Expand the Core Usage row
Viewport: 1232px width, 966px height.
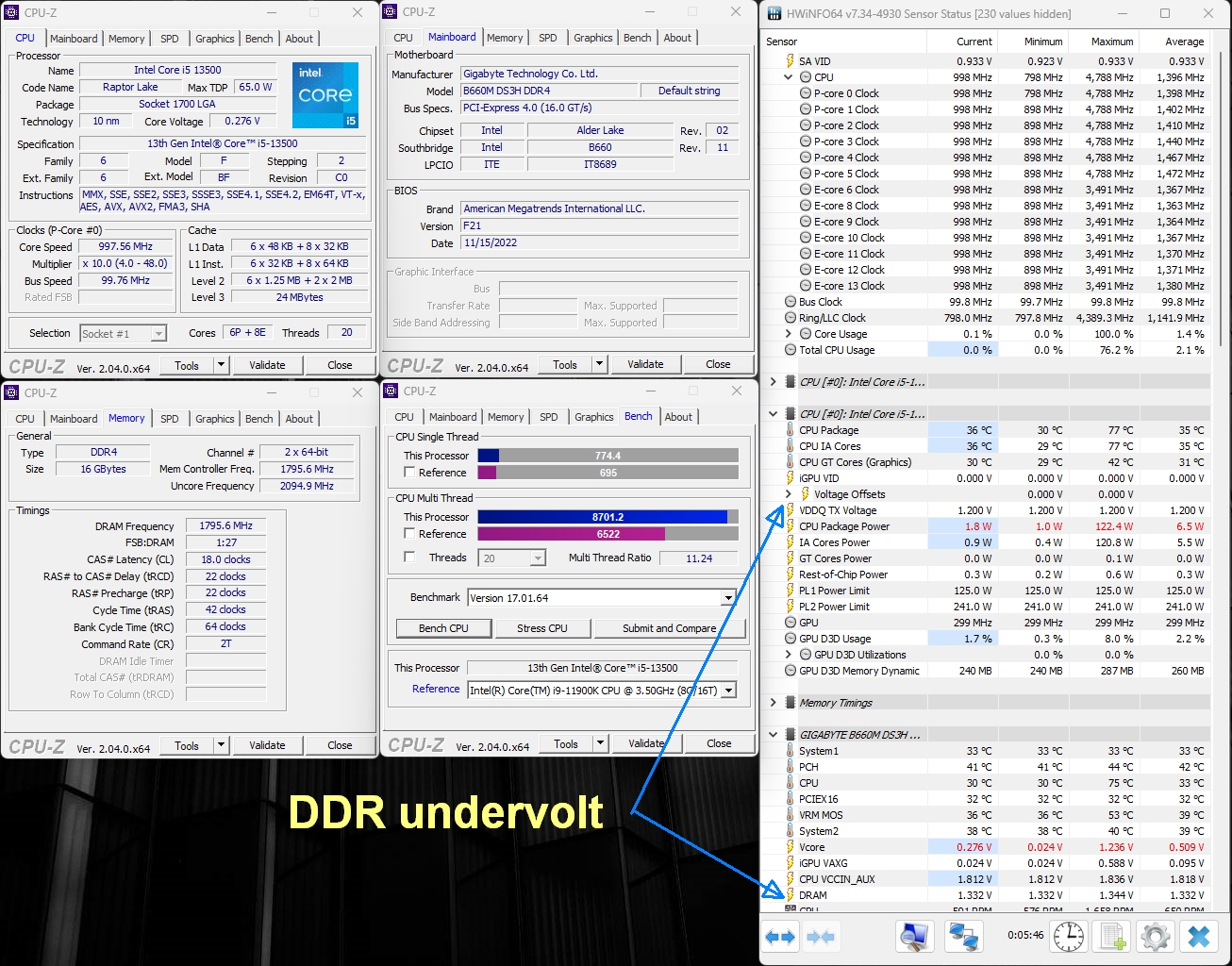tap(789, 334)
